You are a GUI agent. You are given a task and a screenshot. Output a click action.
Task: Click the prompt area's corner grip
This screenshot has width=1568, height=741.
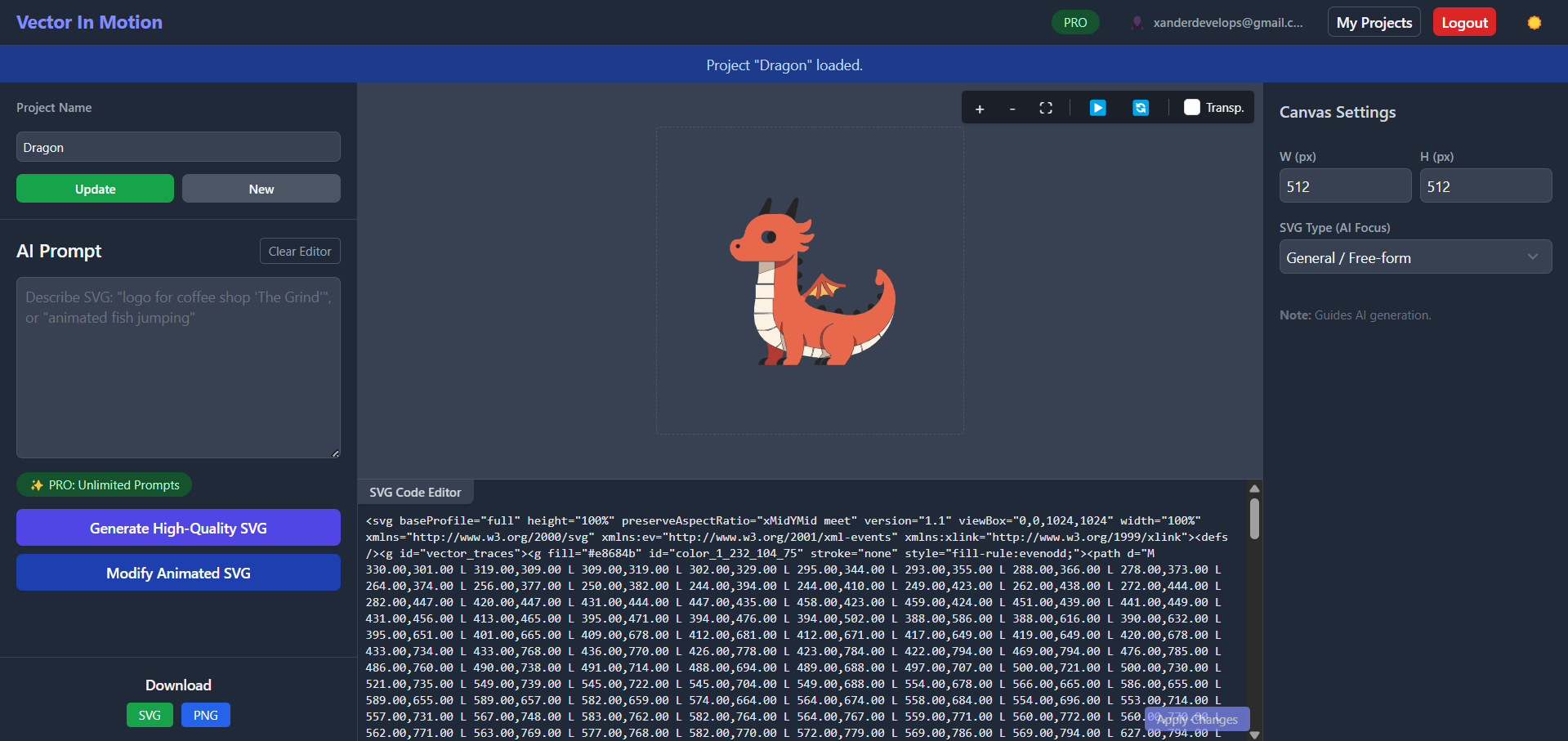335,453
